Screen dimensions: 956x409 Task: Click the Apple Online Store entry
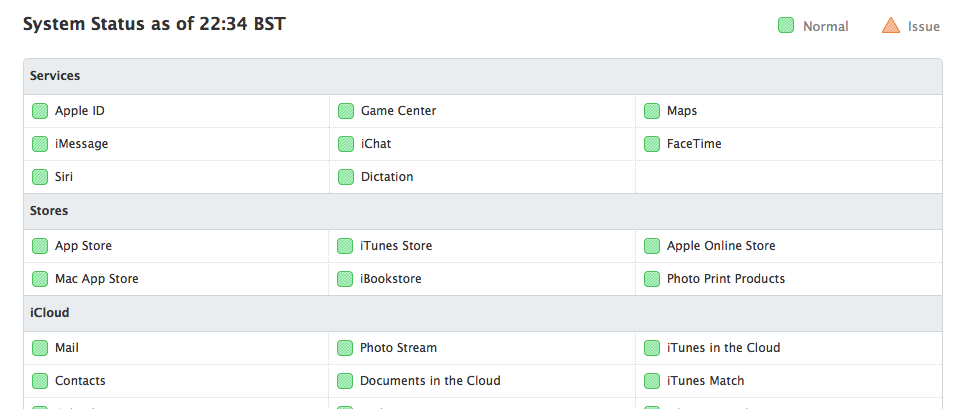(721, 246)
